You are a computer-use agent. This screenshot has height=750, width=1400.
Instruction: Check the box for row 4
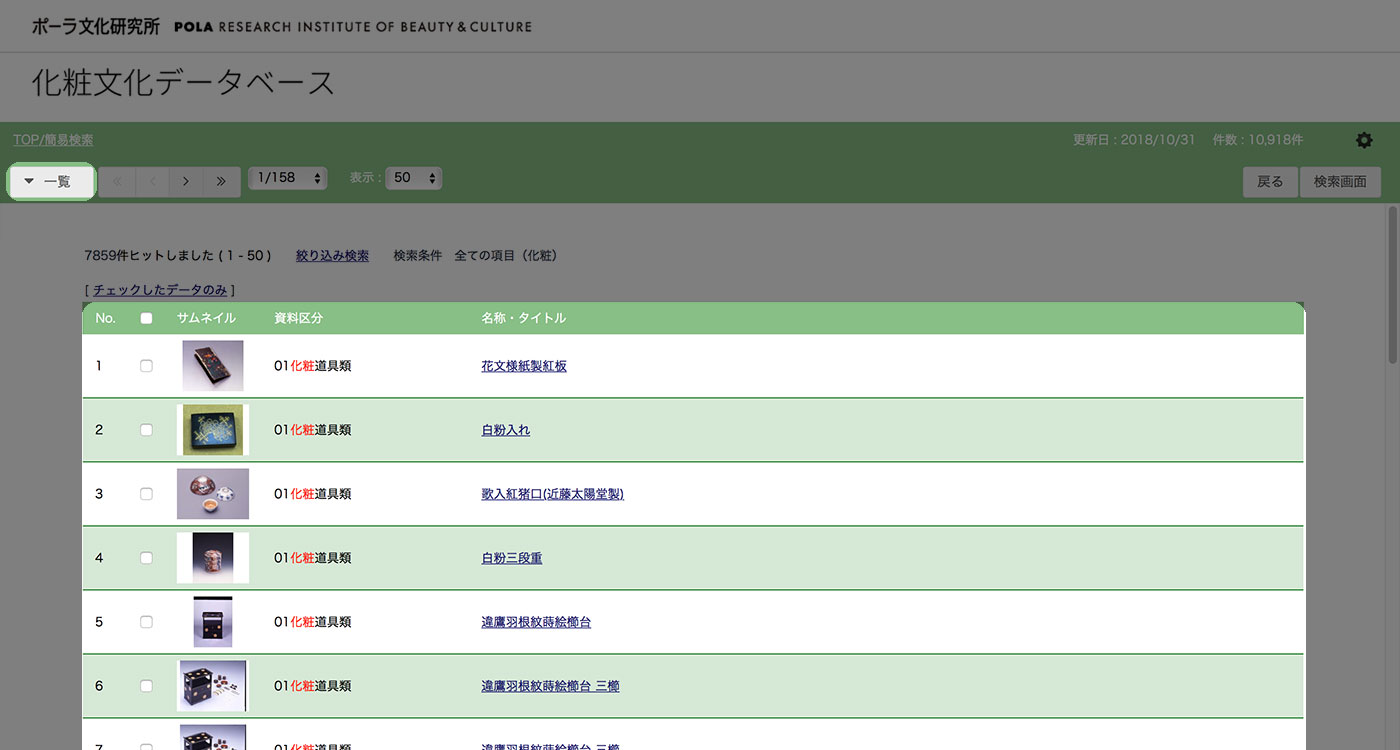tap(146, 558)
